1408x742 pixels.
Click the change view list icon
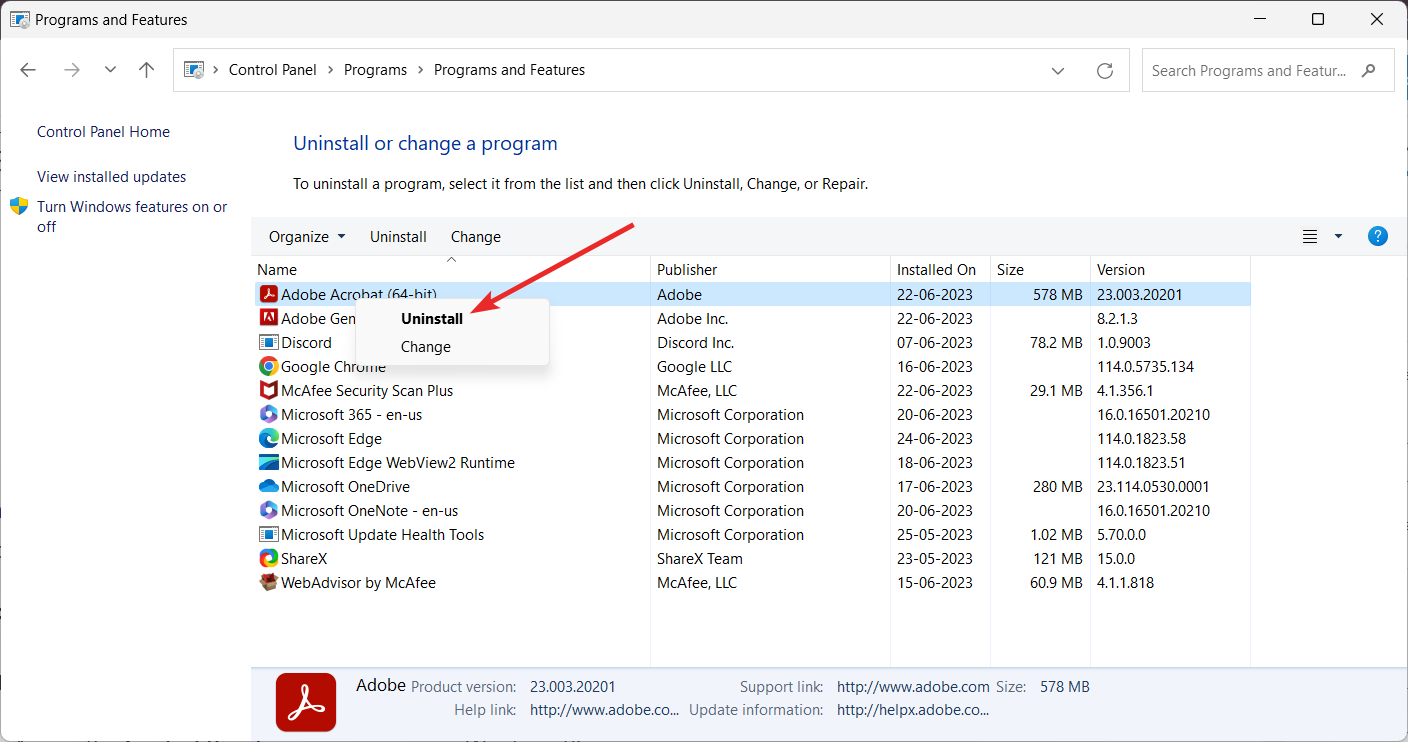coord(1310,237)
